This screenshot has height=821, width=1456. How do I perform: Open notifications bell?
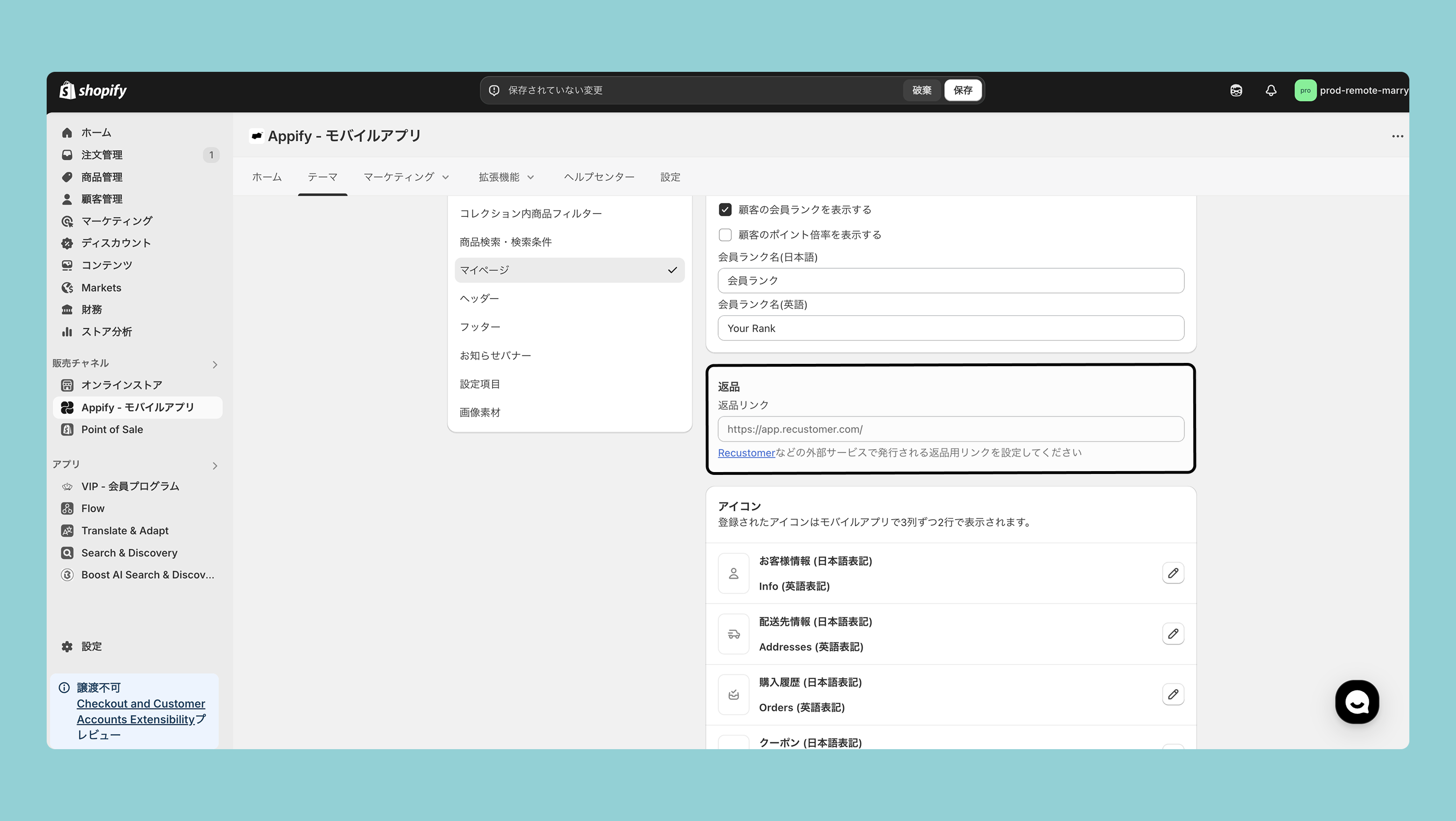click(1271, 90)
